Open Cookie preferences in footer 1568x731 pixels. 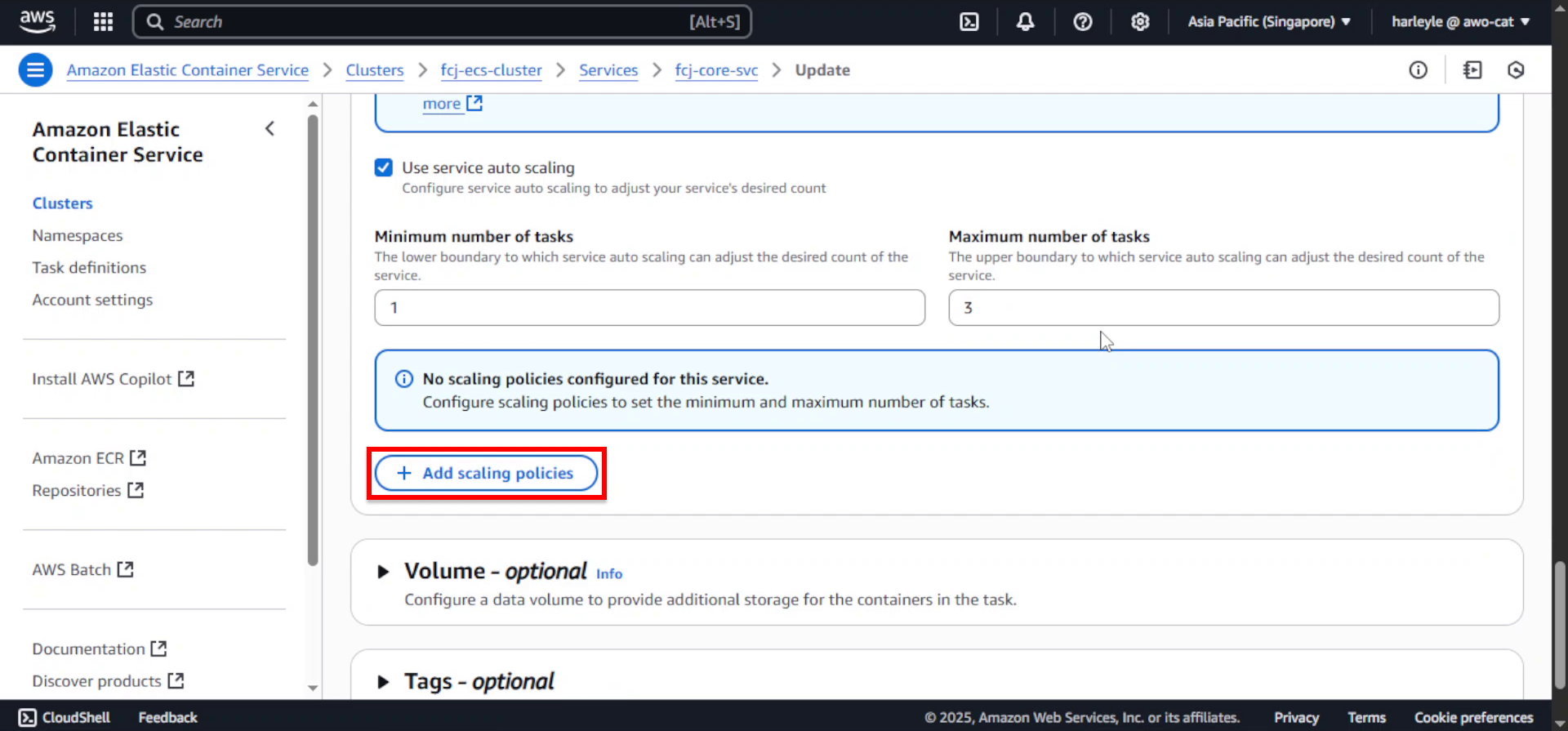1474,717
